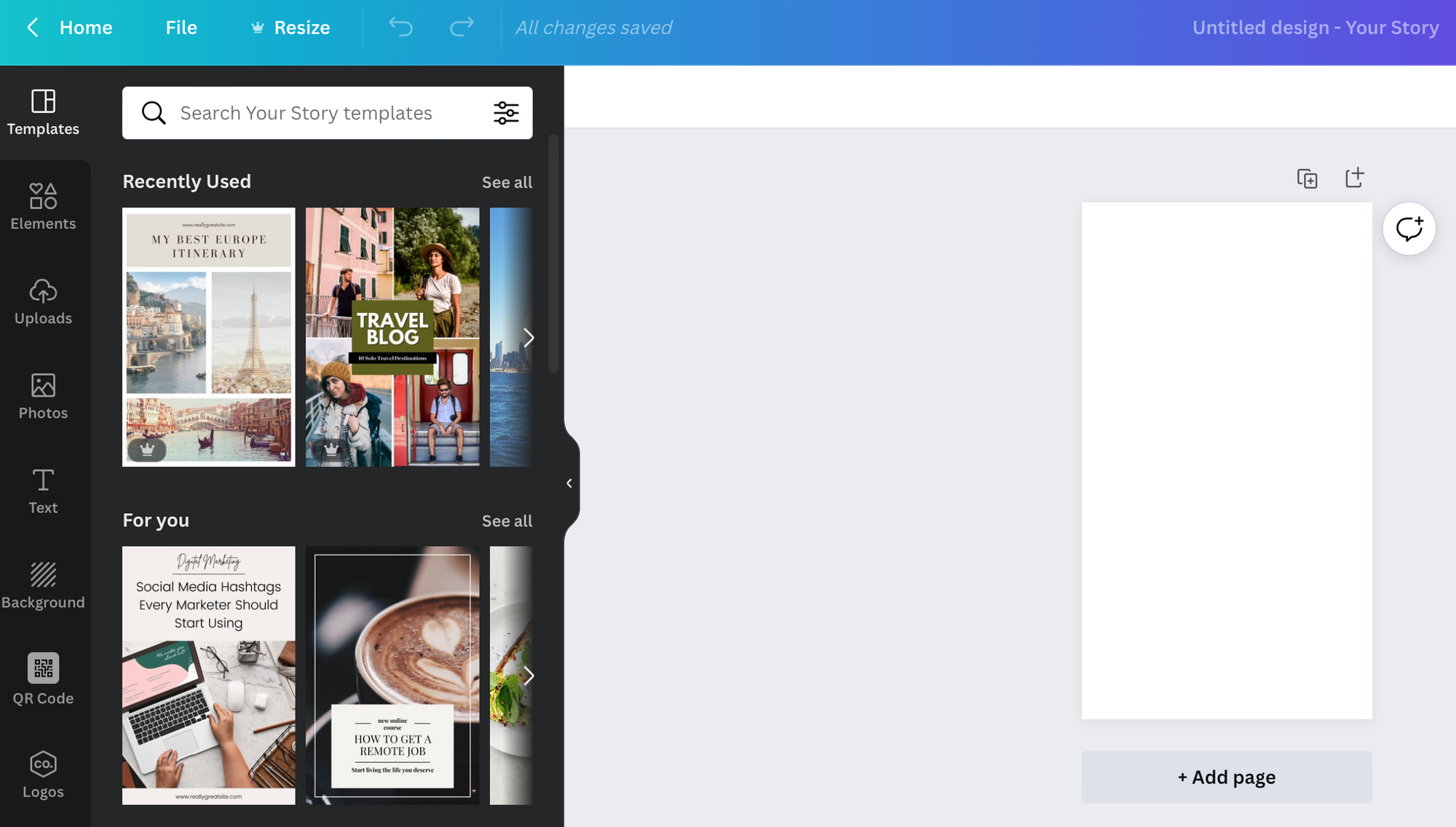Open the File menu

tap(181, 28)
